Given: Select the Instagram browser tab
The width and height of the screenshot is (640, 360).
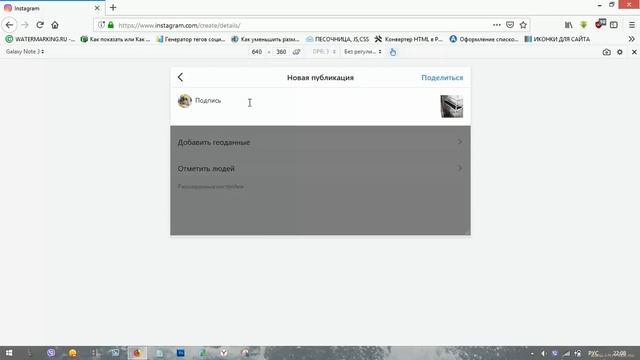Looking at the screenshot, I should (52, 8).
